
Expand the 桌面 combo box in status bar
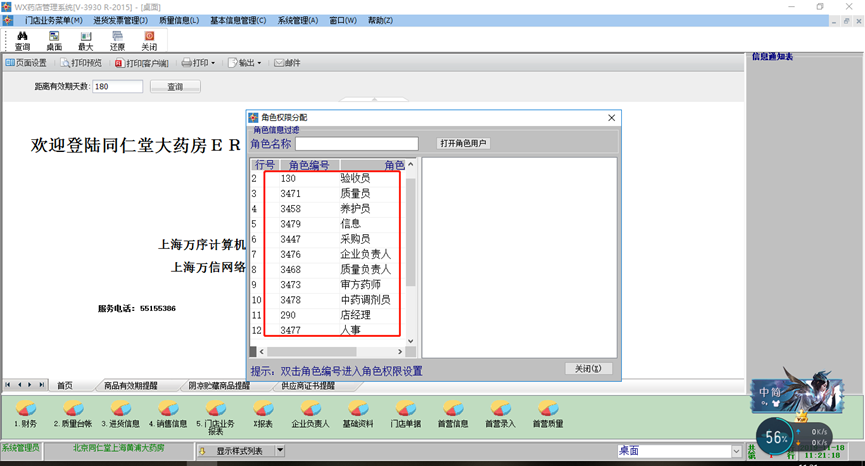click(736, 451)
